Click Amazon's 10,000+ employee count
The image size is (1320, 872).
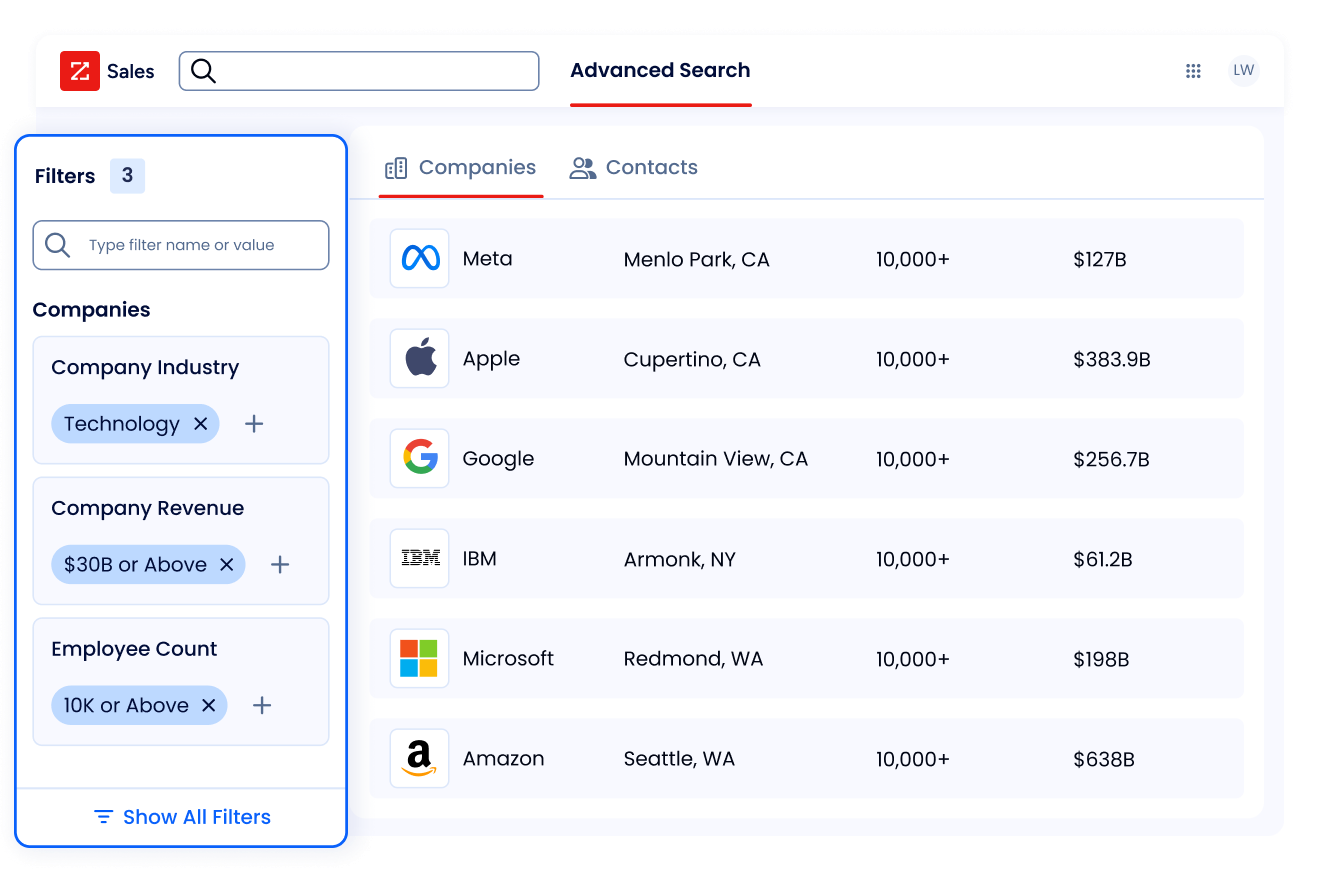click(913, 760)
